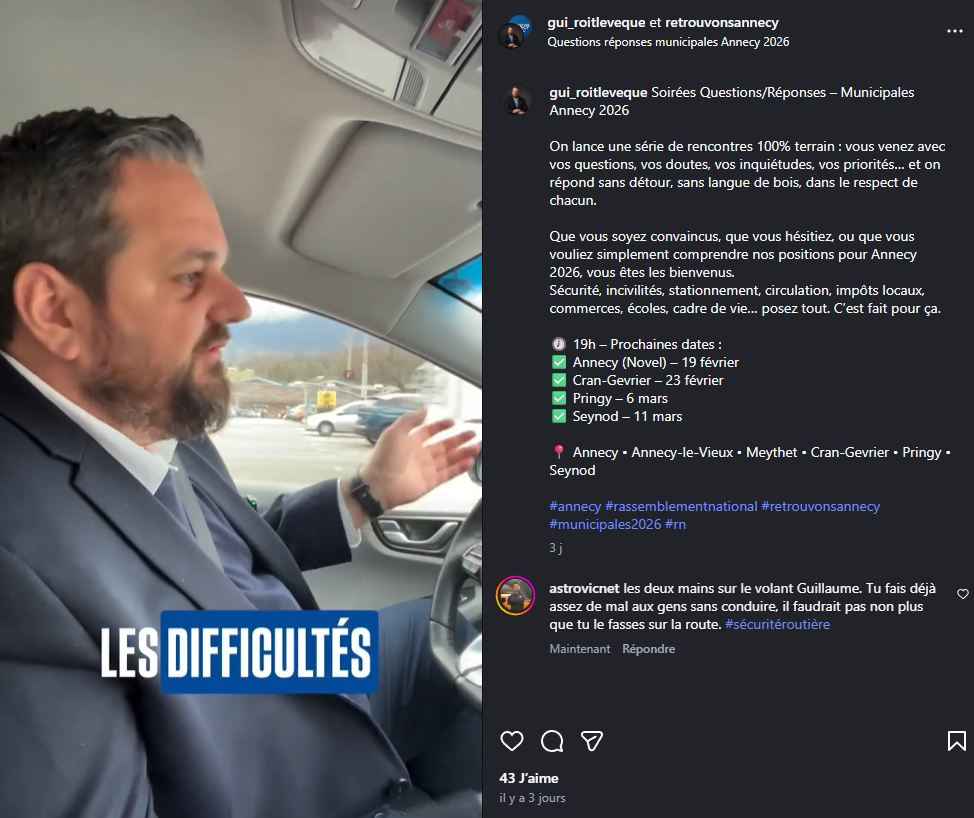Follow the #retrouvonsannecy hashtag link
The image size is (974, 818).
pyautogui.click(x=821, y=506)
